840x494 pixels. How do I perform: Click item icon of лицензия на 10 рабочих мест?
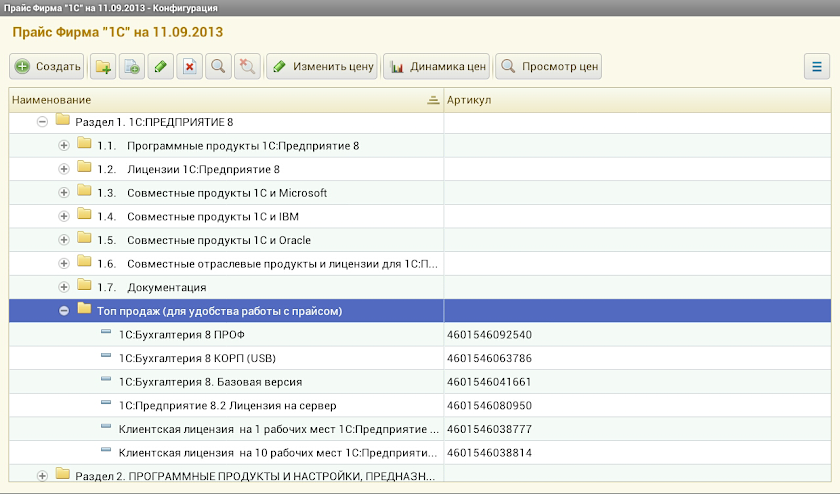pos(106,450)
